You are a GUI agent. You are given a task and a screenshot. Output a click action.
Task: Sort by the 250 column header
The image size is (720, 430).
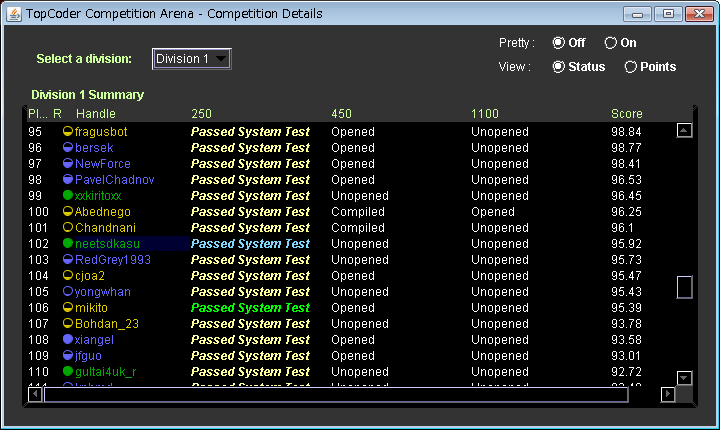tap(202, 113)
